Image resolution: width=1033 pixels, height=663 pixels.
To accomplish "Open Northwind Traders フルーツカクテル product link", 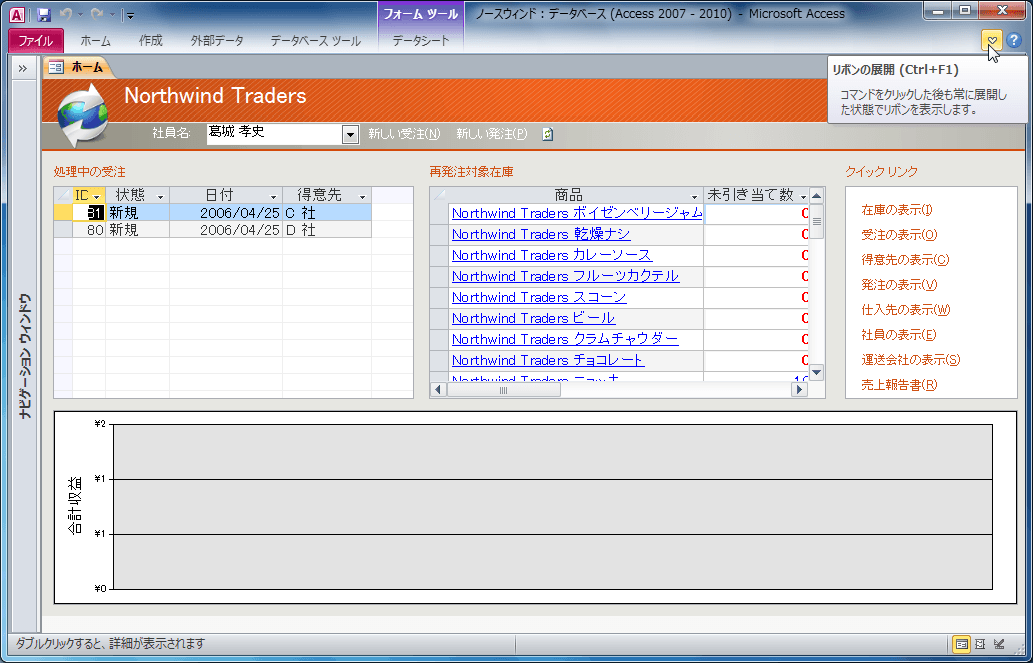I will click(x=565, y=276).
